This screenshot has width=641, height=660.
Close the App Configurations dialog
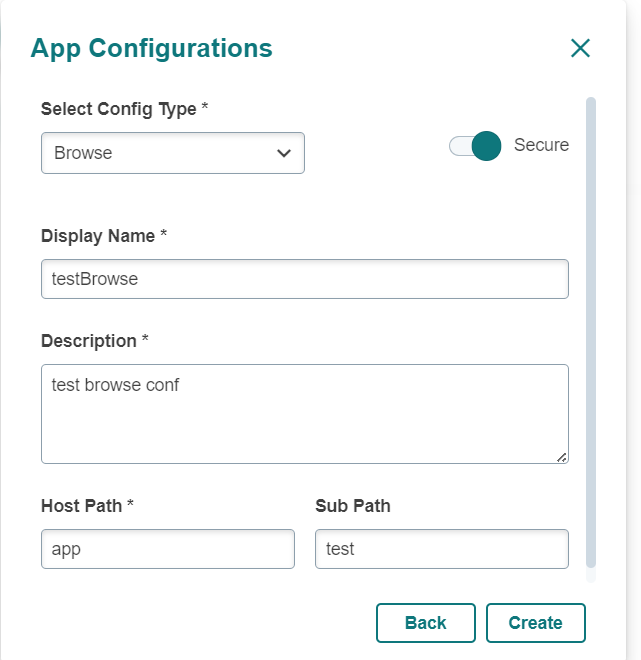point(580,48)
